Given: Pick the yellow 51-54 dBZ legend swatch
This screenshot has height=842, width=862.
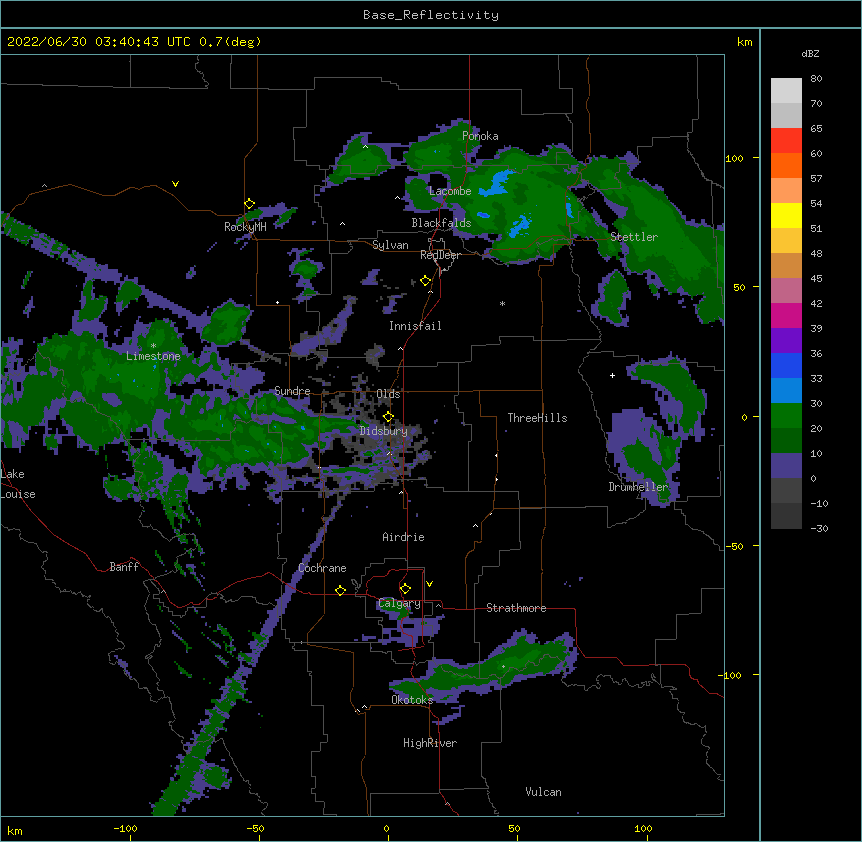Looking at the screenshot, I should pos(786,215).
